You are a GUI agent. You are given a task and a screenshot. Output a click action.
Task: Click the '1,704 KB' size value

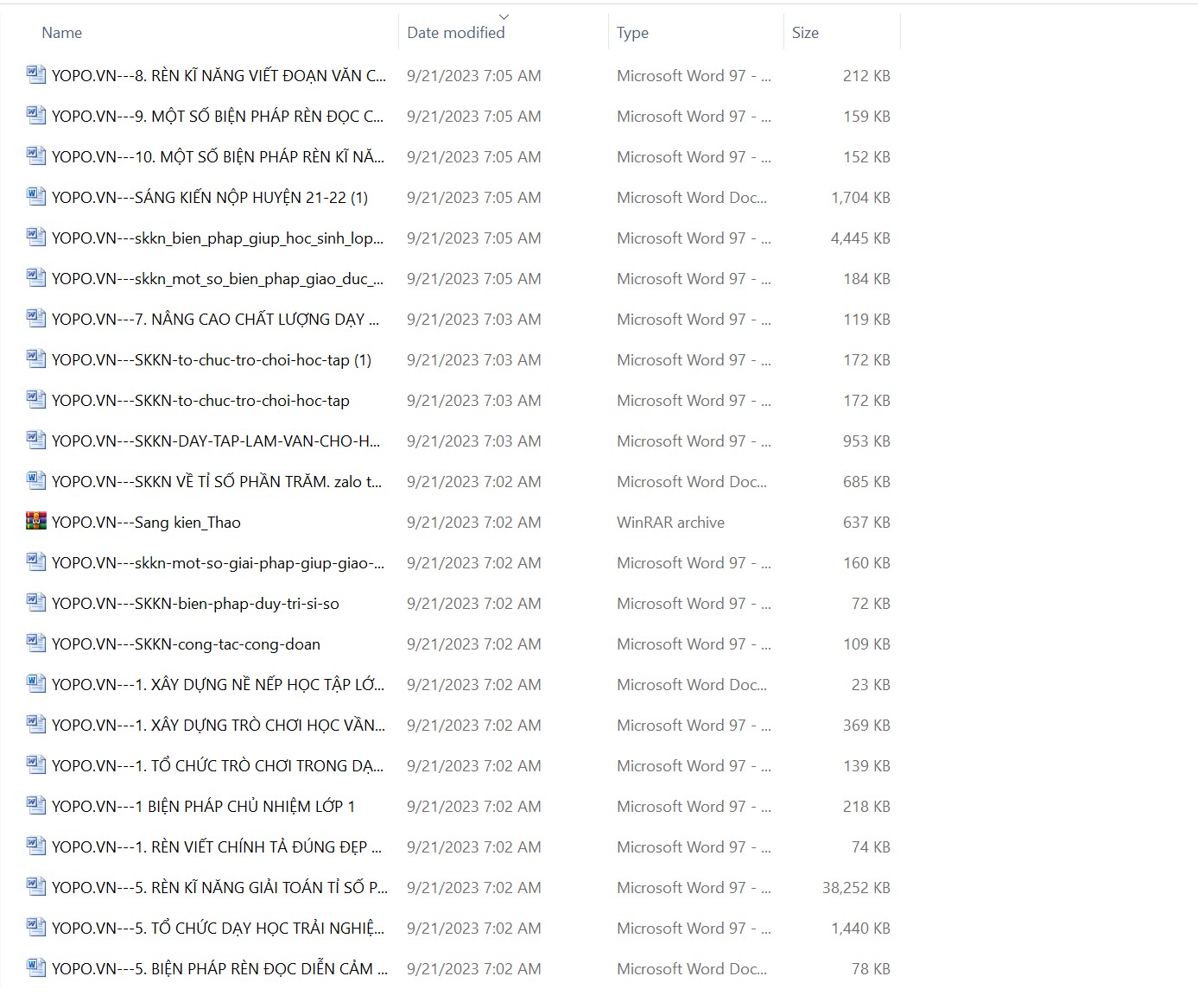(x=860, y=198)
